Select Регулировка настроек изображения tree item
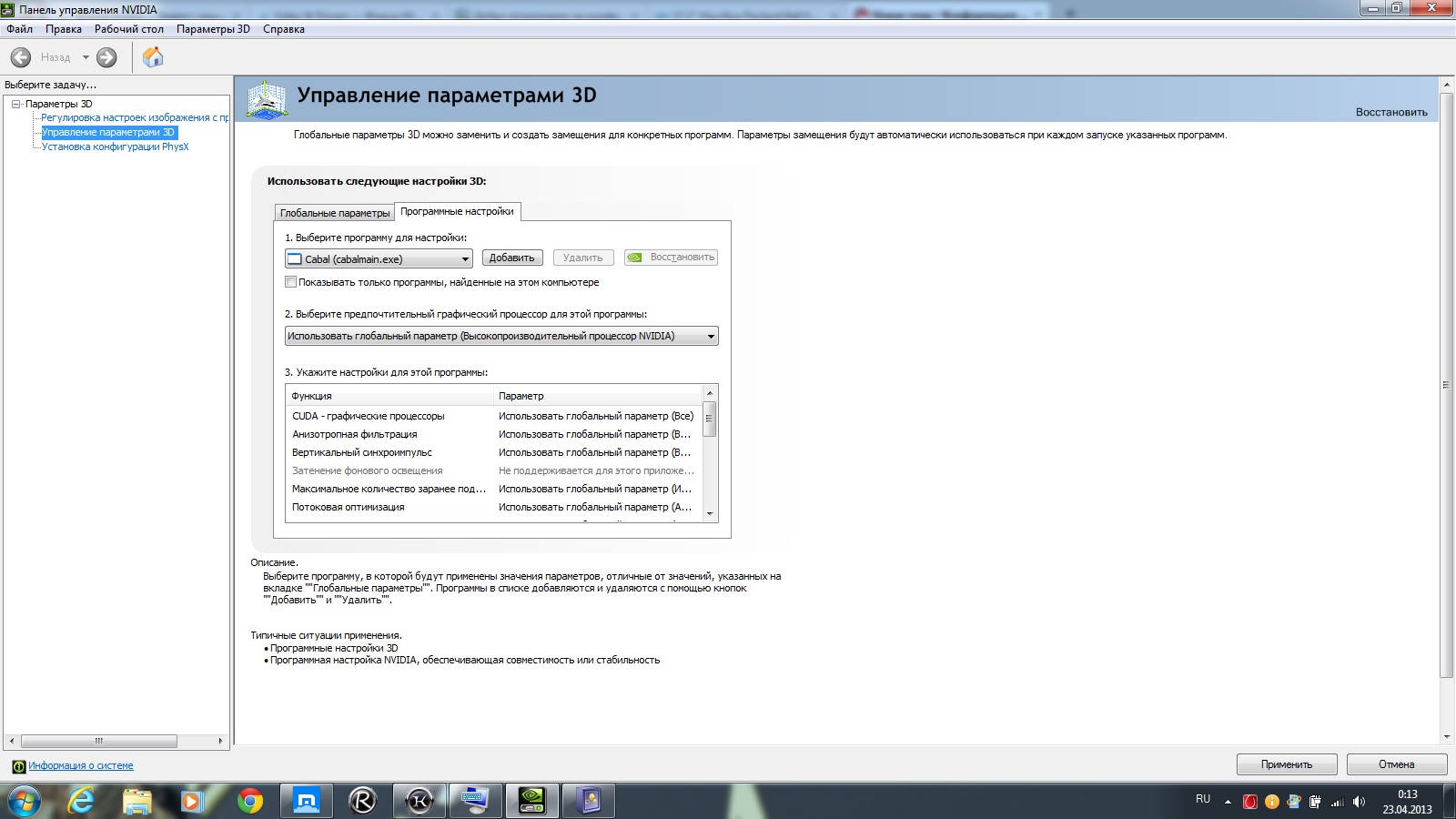 coord(135,117)
